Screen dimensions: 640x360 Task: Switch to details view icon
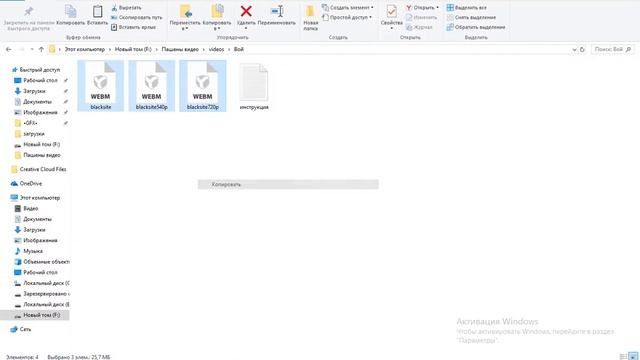[x=623, y=356]
